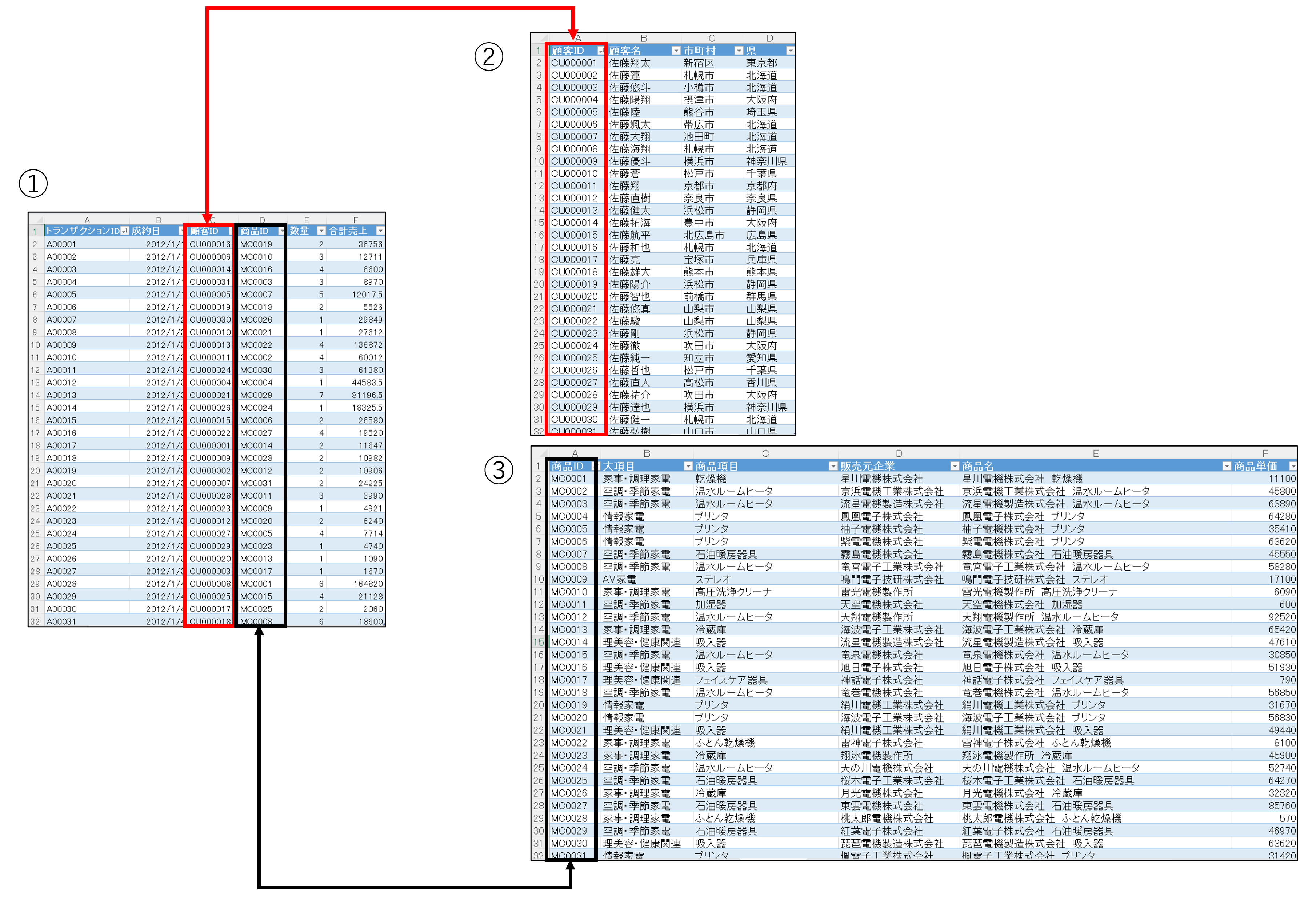Open the 商品名 filter dropdown in table 3
The height and width of the screenshot is (900, 1316).
click(x=1227, y=466)
